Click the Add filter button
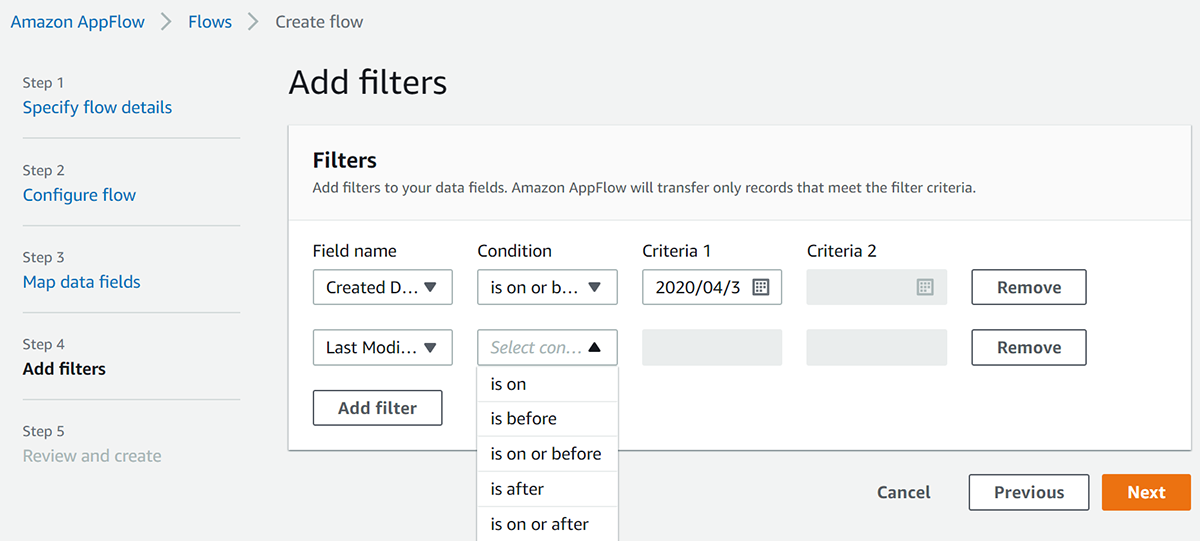The width and height of the screenshot is (1200, 541). point(377,408)
